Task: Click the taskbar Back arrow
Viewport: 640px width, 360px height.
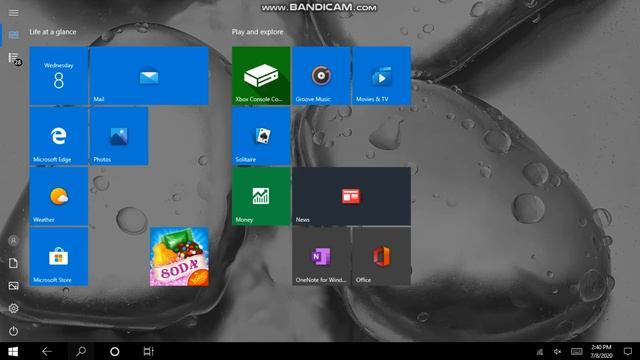Action: point(47,351)
